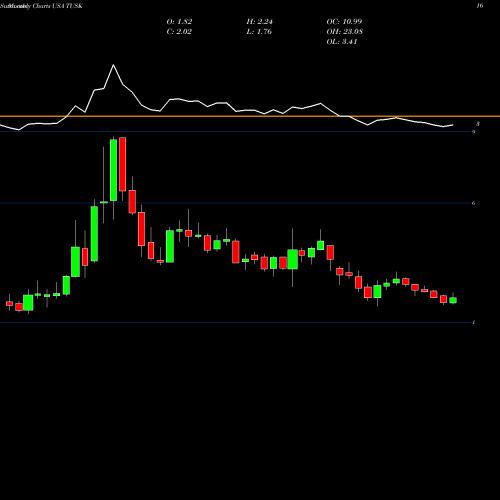
Task: Click the open price value O: 1.82
Action: (x=179, y=22)
